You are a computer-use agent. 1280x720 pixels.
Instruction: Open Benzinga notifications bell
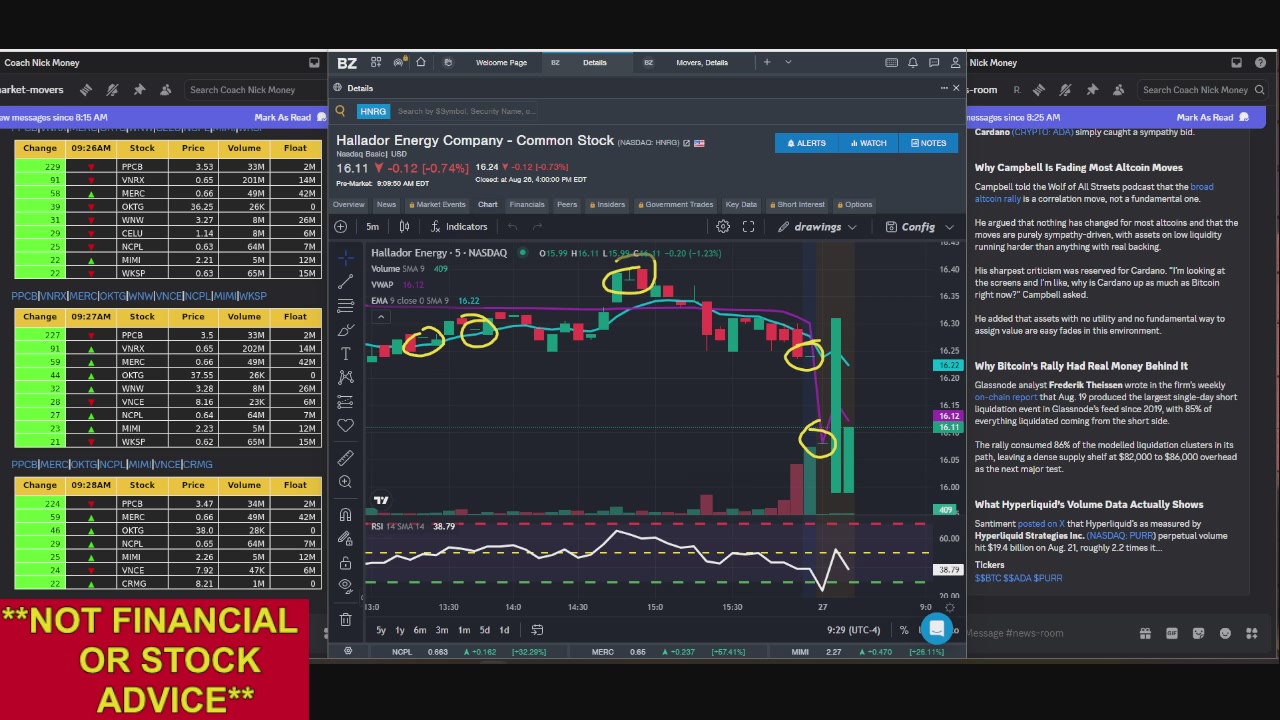(913, 63)
